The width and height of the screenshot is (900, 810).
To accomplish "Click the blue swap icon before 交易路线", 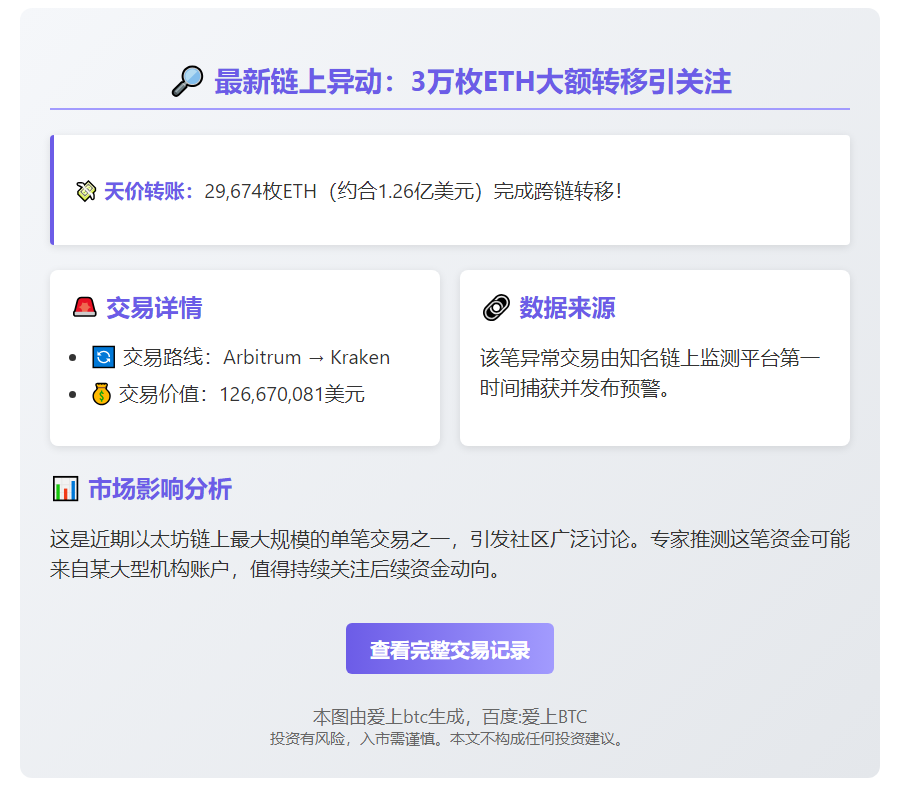I will [103, 357].
